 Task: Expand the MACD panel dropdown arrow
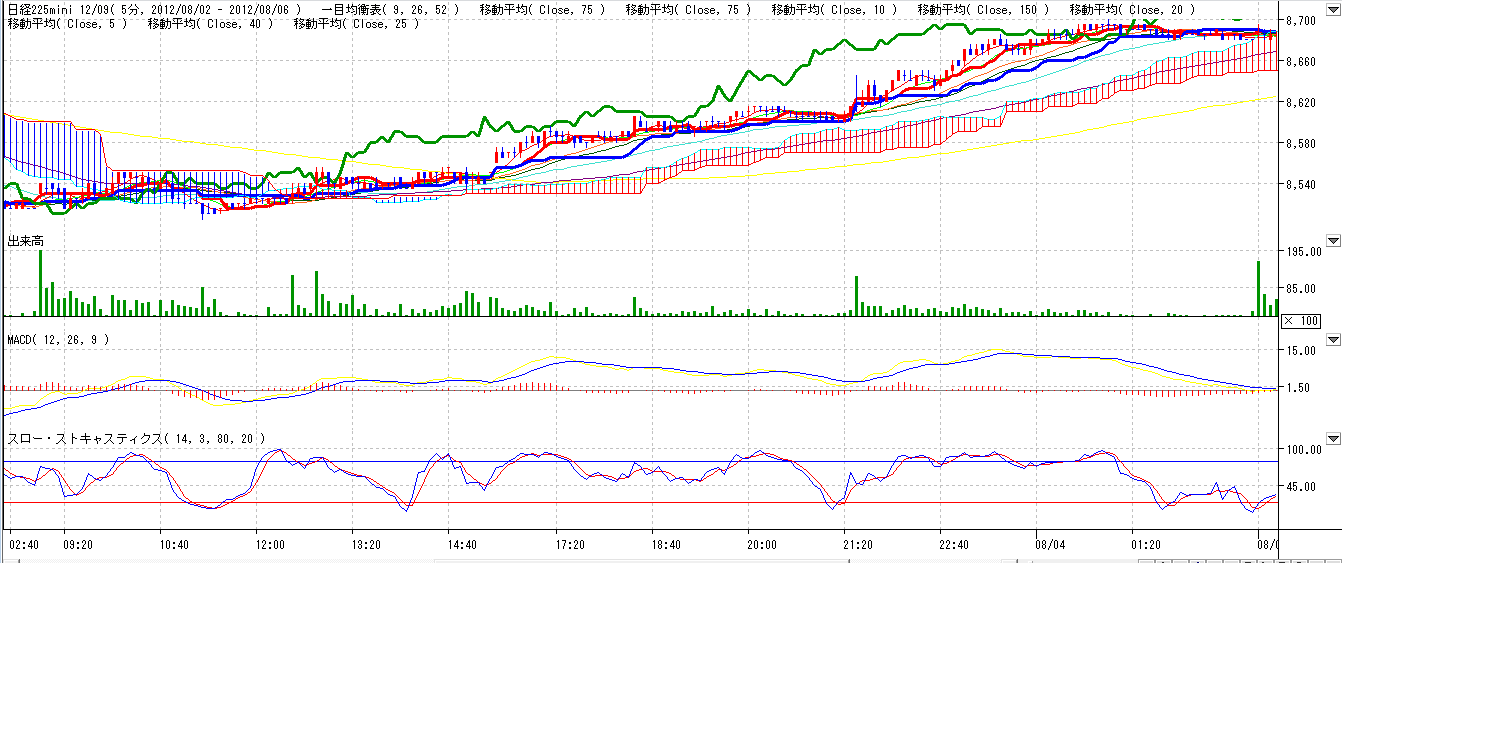pos(1332,340)
